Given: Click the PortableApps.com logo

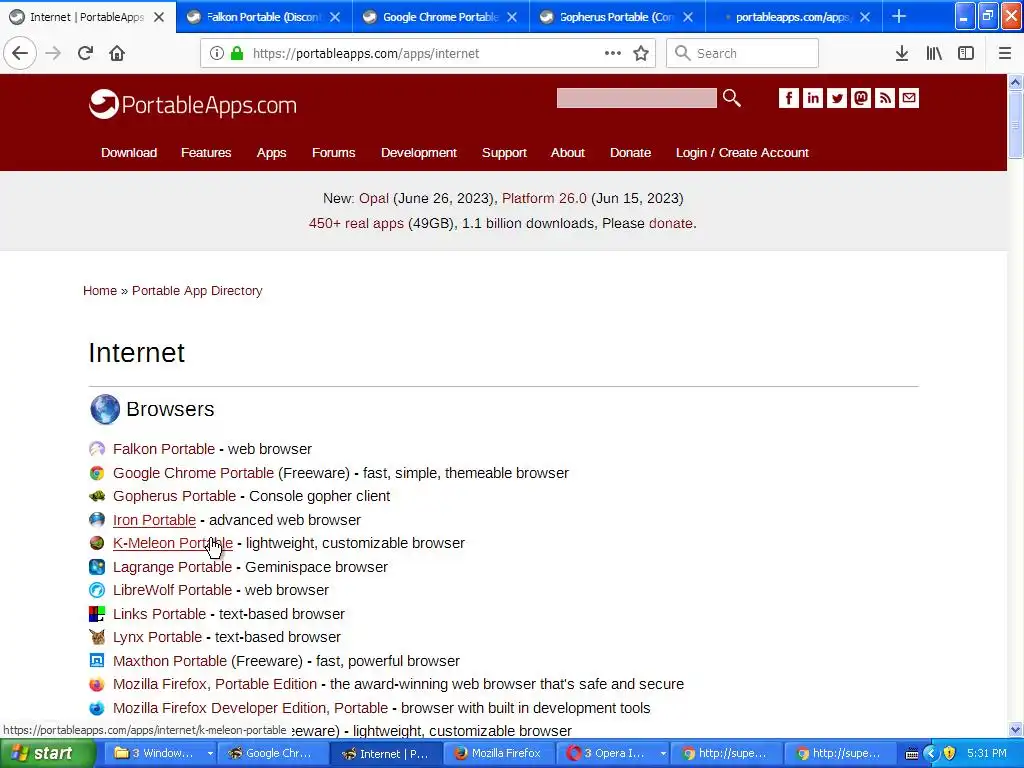Looking at the screenshot, I should pos(193,104).
